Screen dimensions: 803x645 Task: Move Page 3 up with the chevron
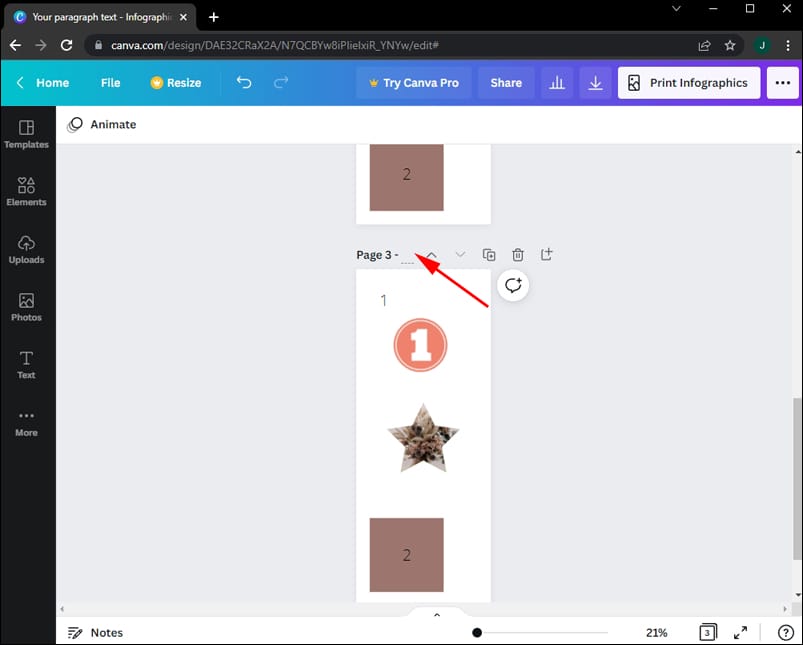tap(430, 254)
